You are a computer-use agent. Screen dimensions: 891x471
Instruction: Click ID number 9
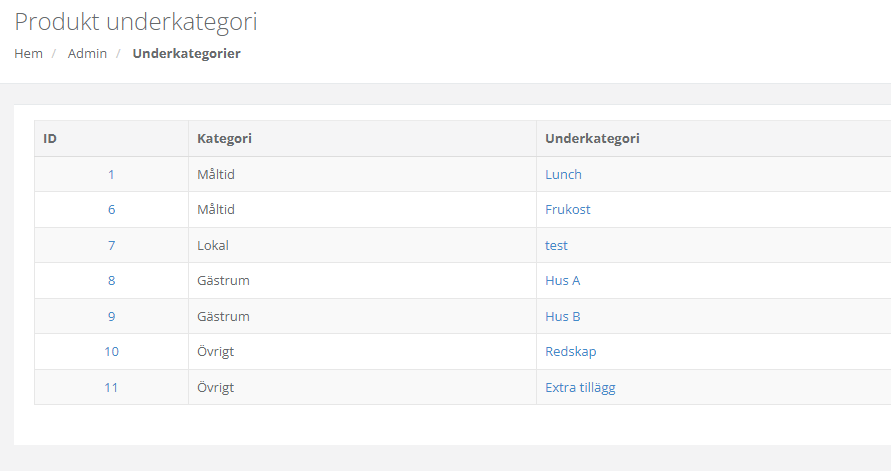pyautogui.click(x=111, y=317)
